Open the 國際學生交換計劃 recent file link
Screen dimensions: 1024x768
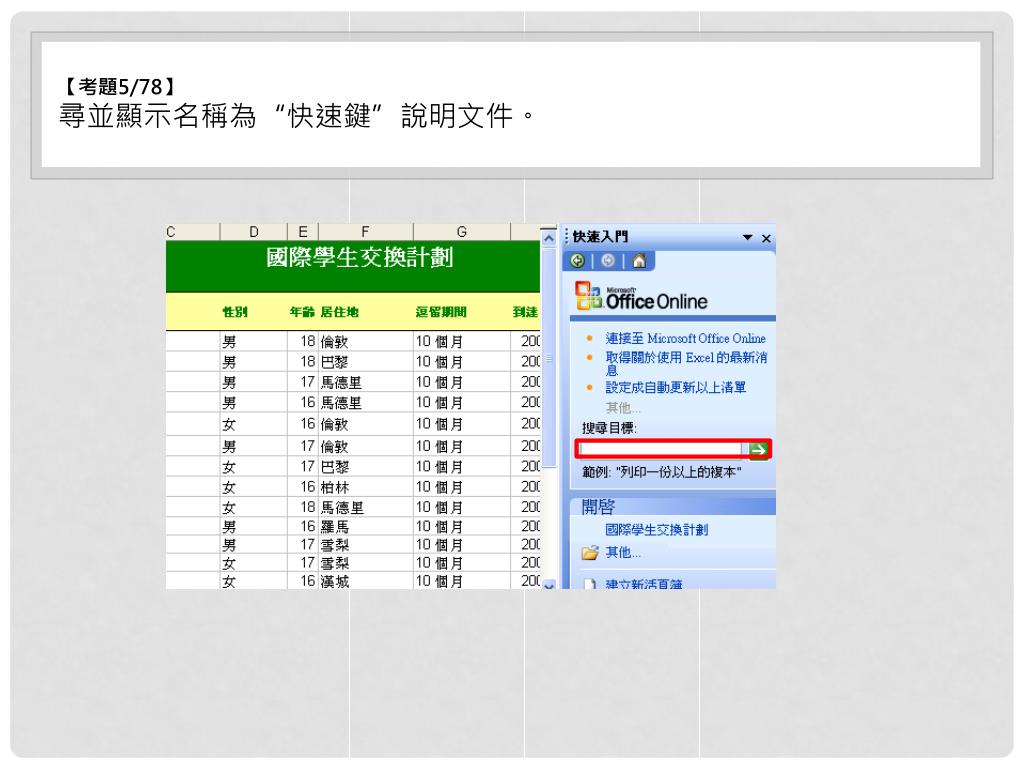656,530
